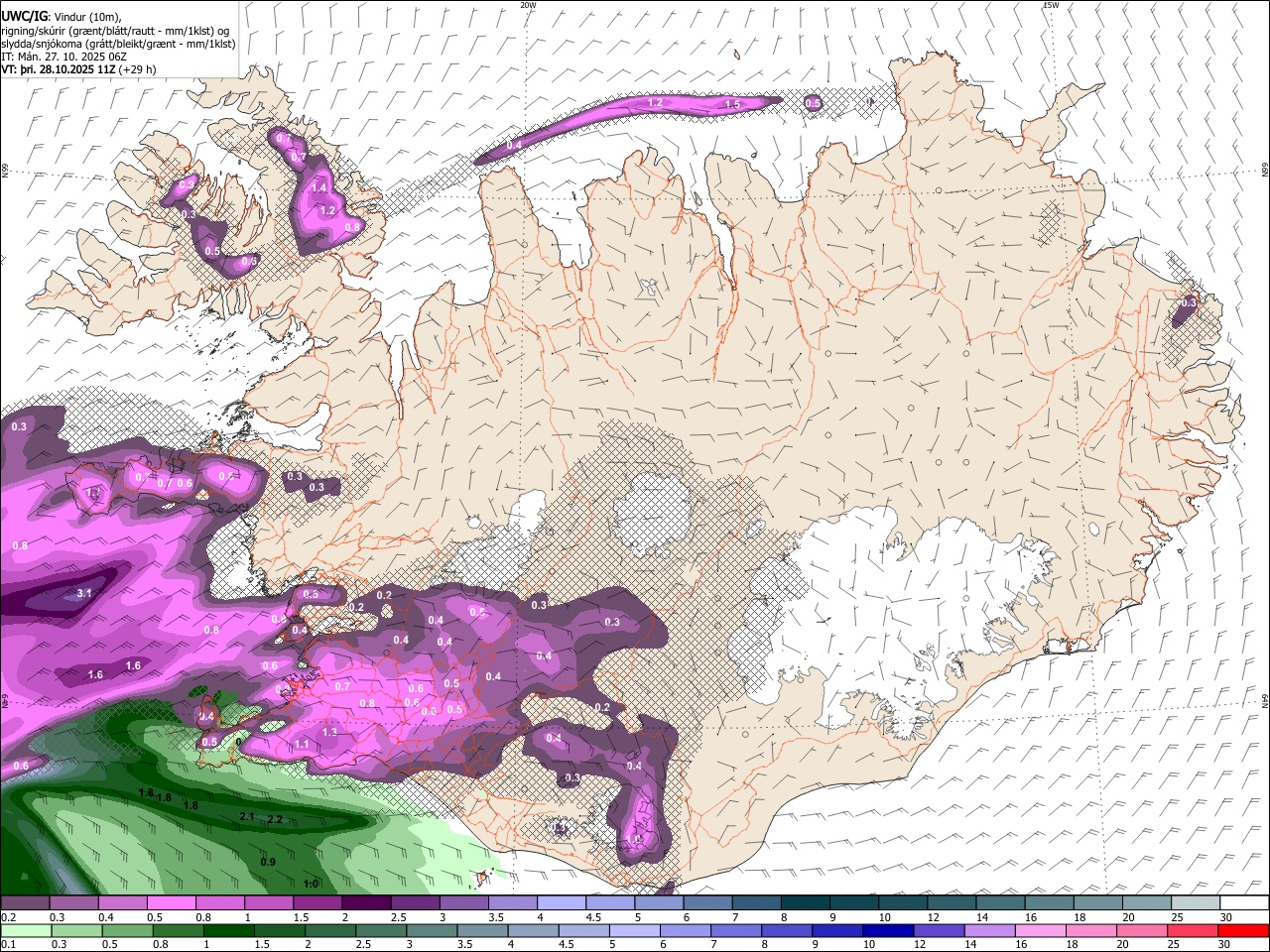Click the lavender 4 swatch in upper legend row

(561, 903)
